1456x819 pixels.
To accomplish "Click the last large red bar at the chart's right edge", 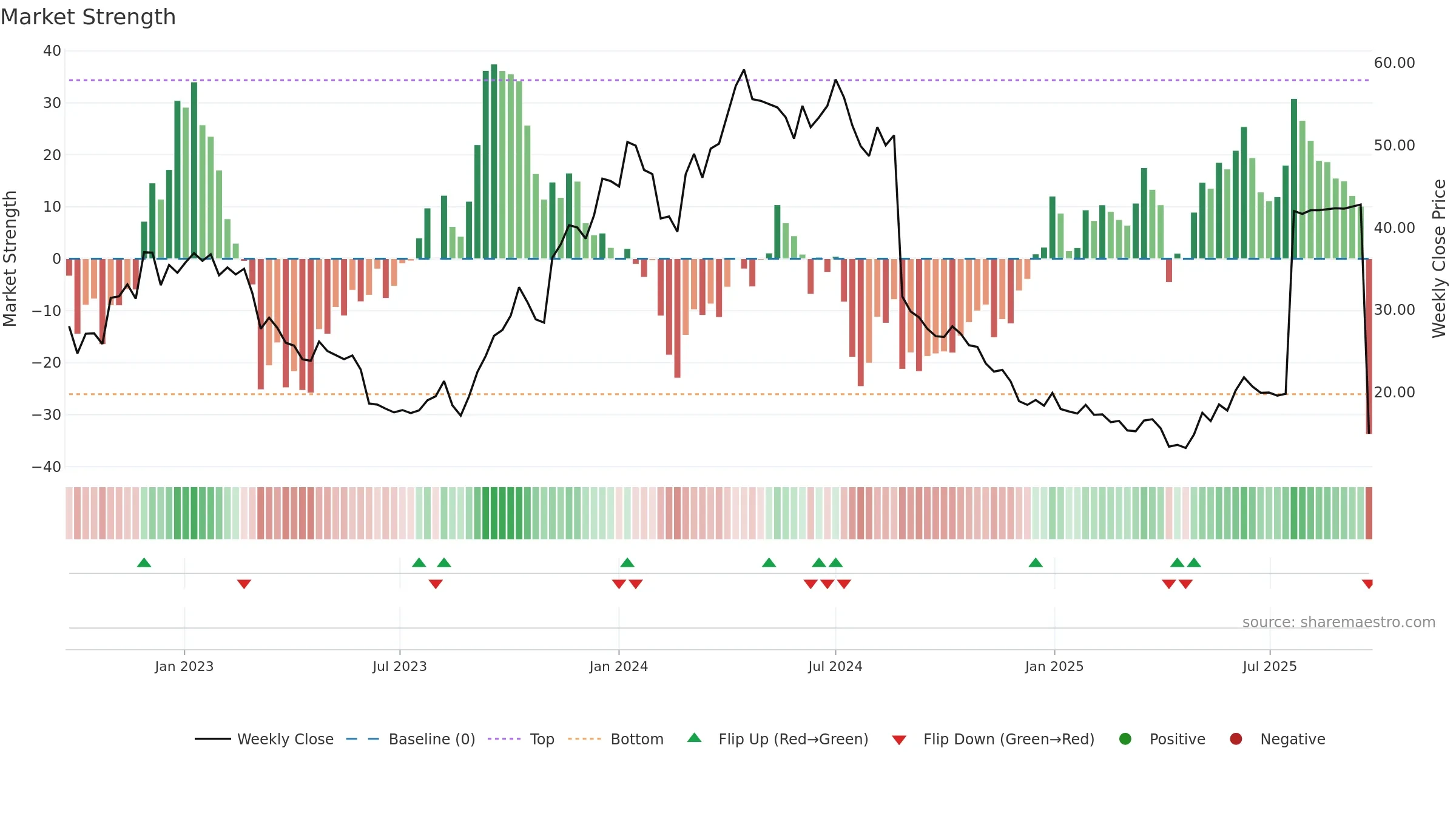I will pos(1369,346).
